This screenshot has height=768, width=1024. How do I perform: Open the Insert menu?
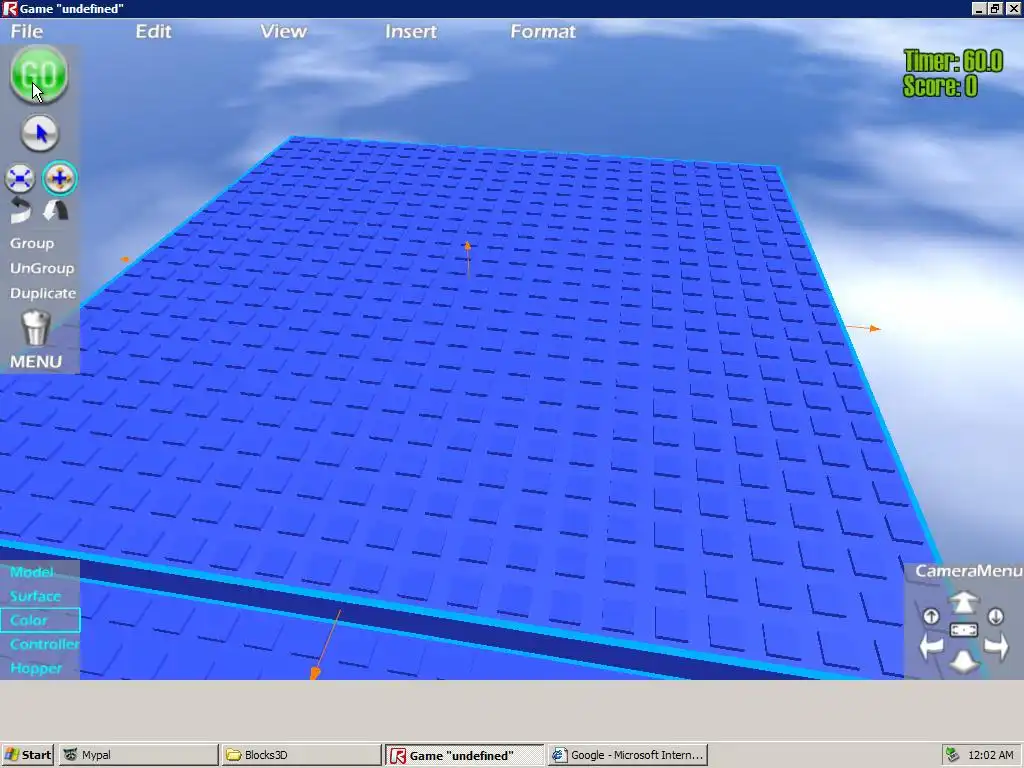(411, 31)
